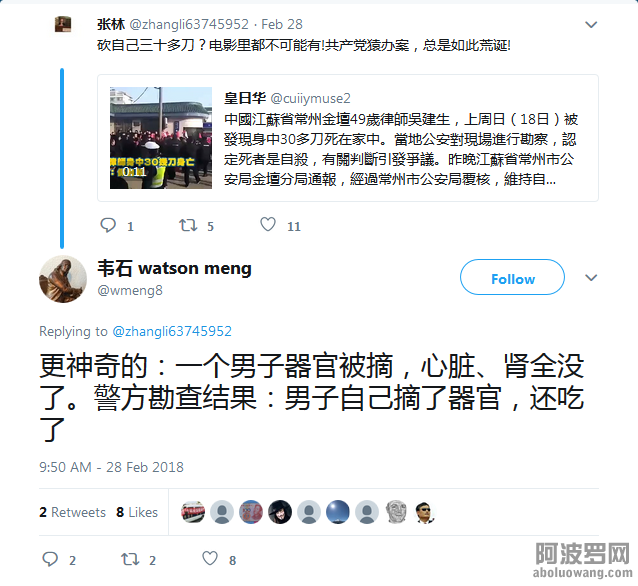The image size is (638, 586).
Task: View the 8 Likes list
Action: (x=137, y=512)
